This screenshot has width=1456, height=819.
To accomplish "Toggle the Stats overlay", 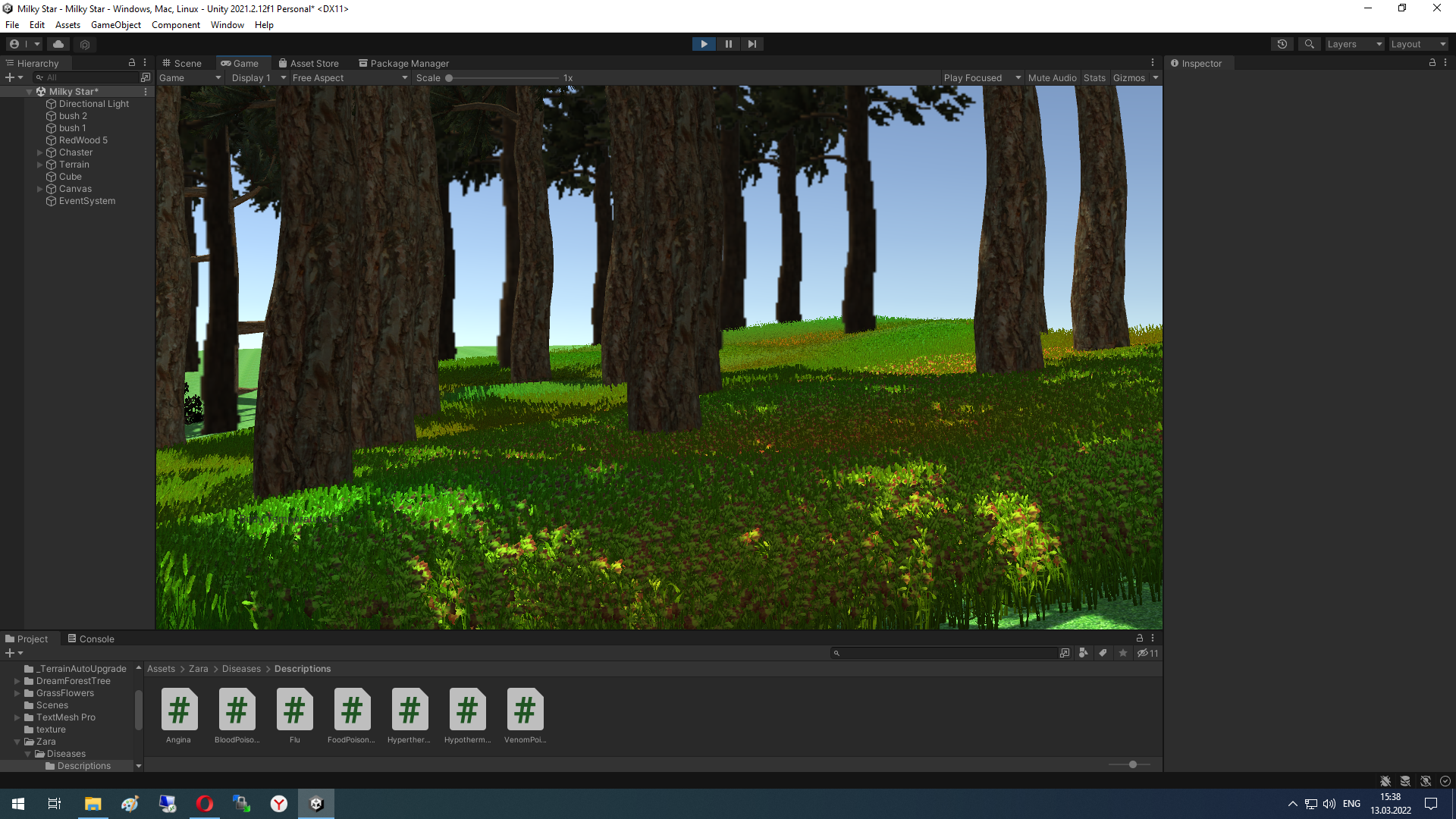I will pyautogui.click(x=1094, y=78).
